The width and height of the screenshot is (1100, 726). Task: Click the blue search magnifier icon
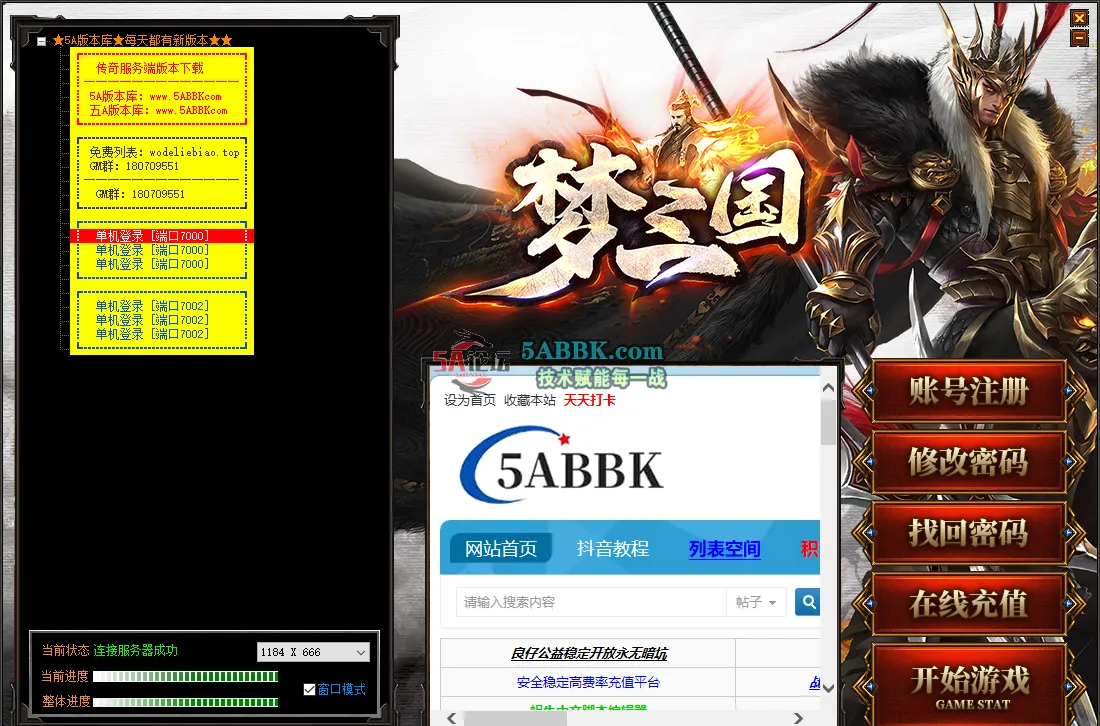[x=808, y=602]
